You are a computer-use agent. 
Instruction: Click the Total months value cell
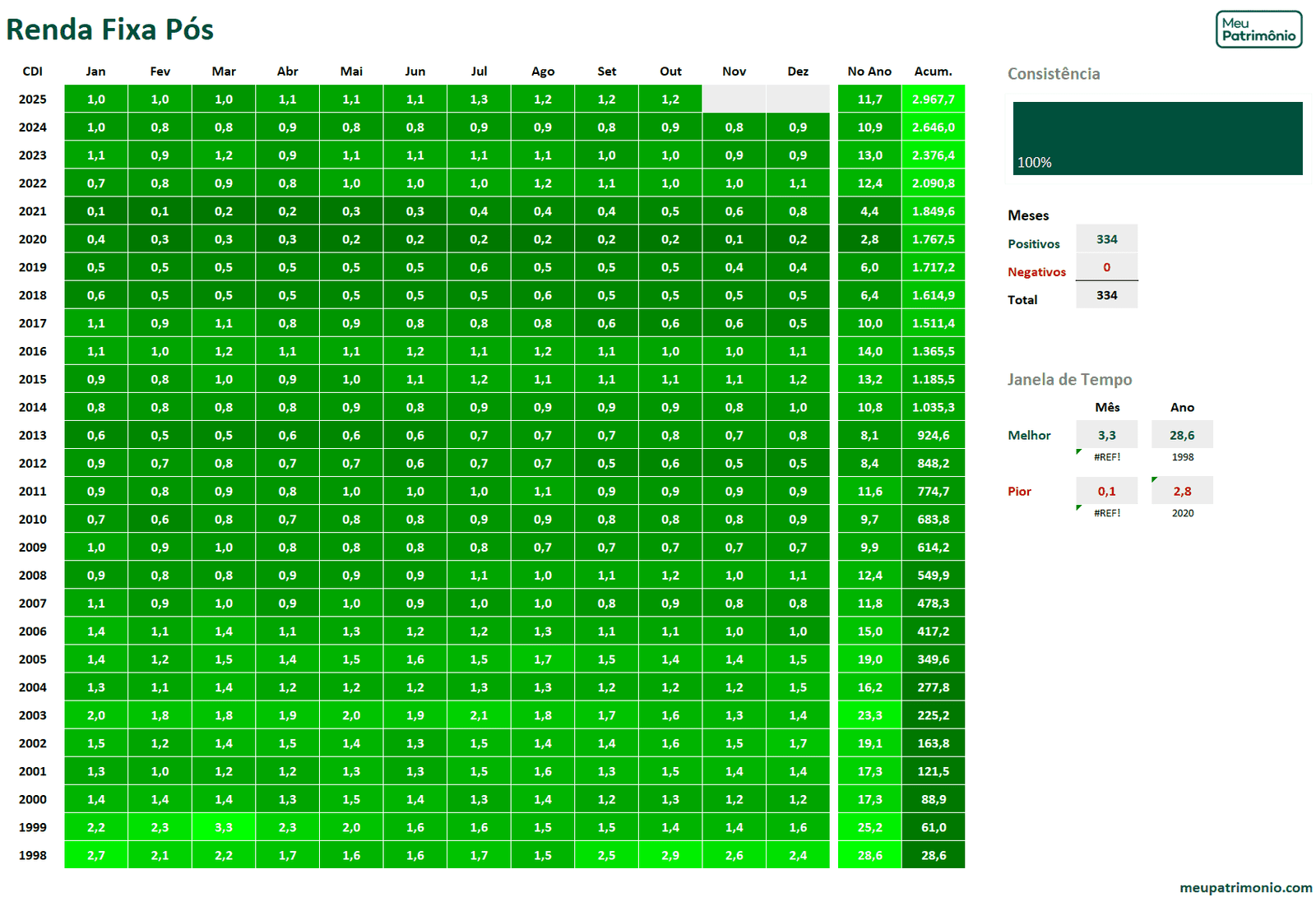tap(1106, 295)
